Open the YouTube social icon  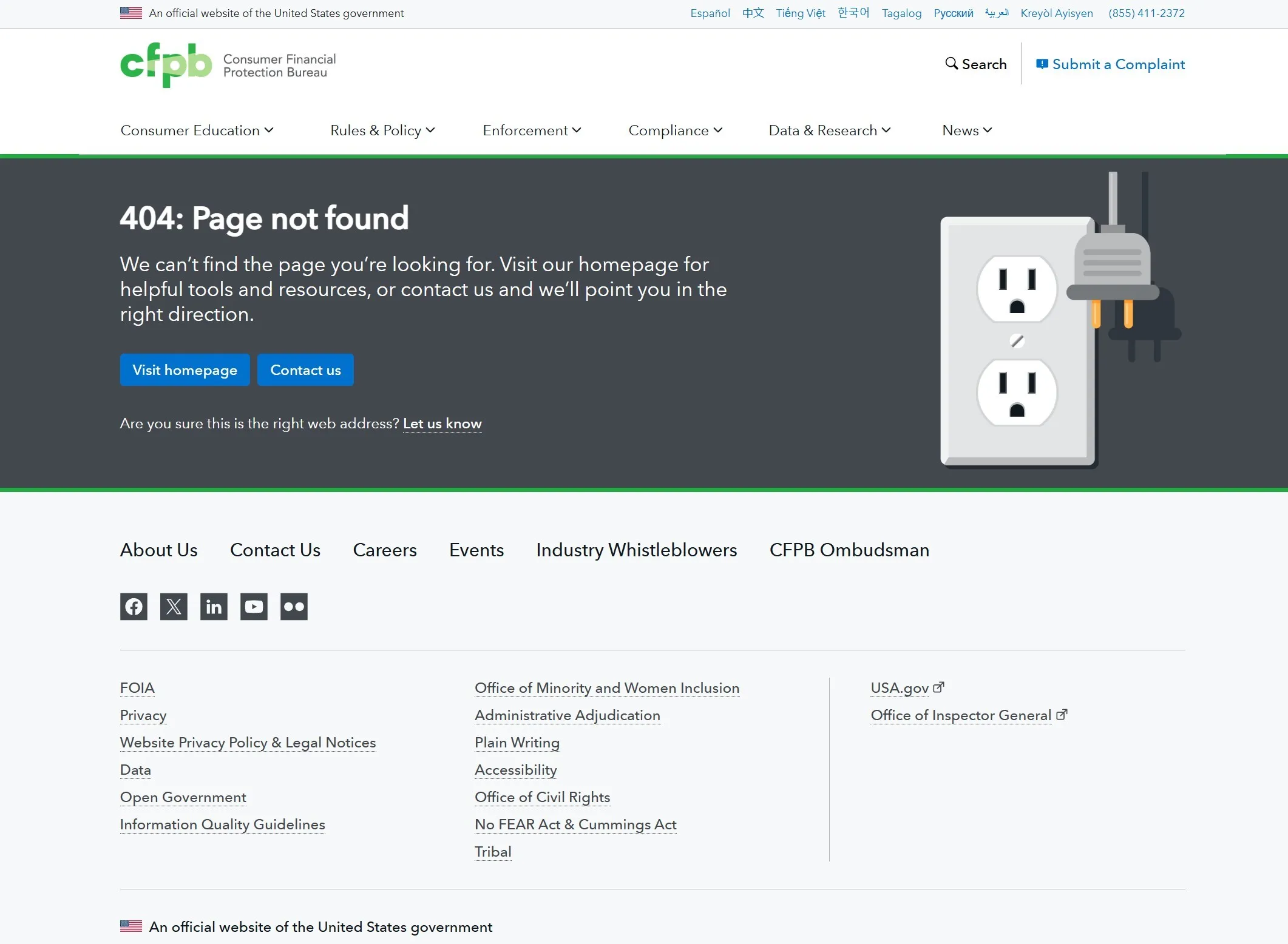point(254,607)
